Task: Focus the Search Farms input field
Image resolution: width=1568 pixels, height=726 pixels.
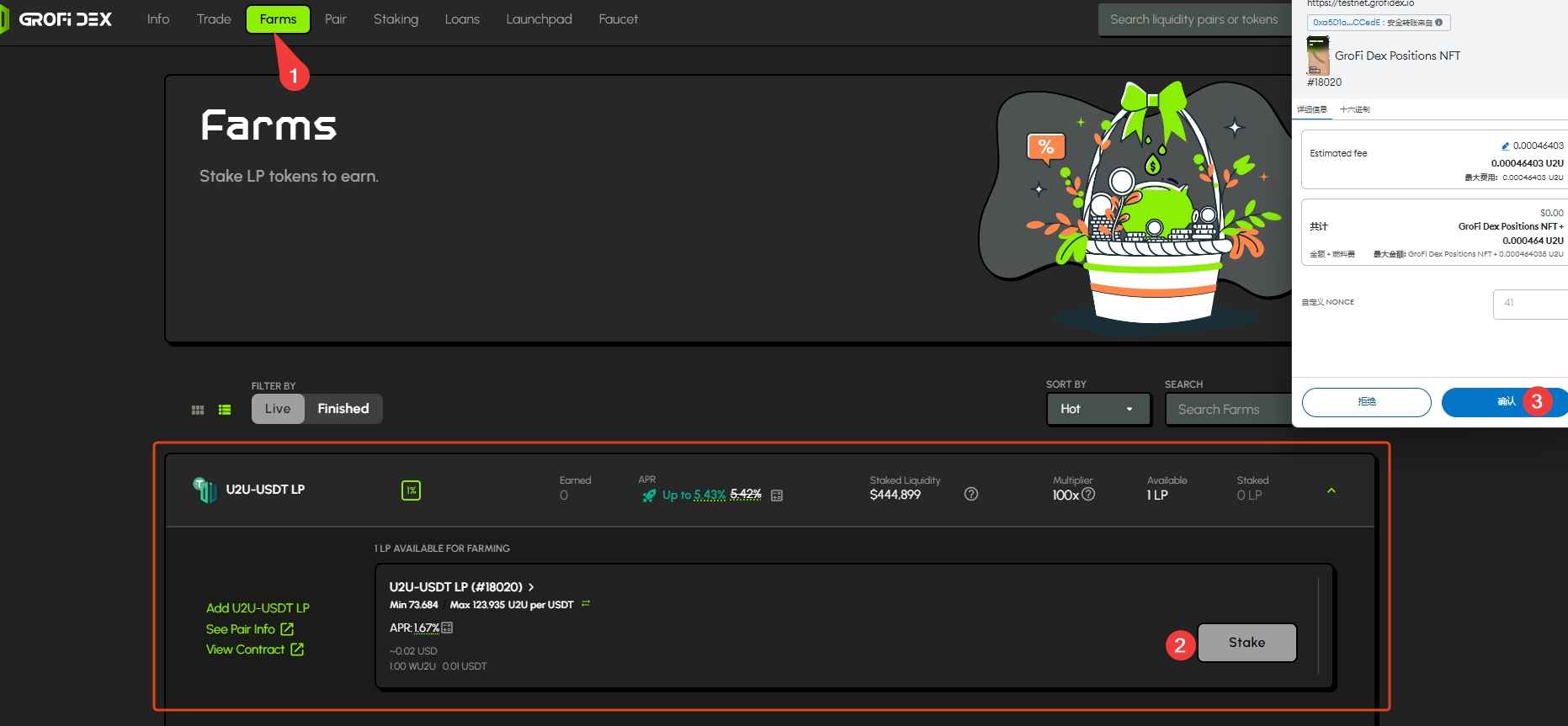Action: point(1229,410)
